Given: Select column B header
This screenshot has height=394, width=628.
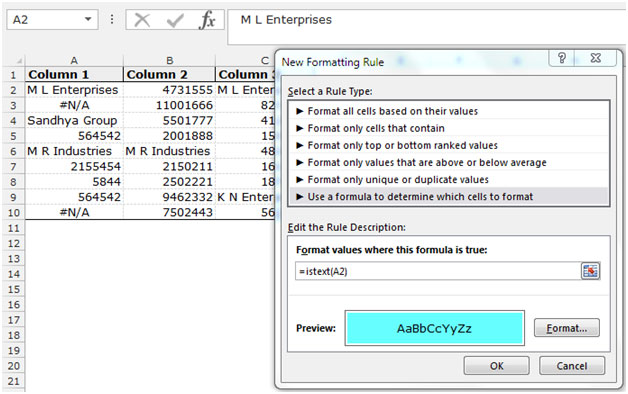Looking at the screenshot, I should click(169, 60).
